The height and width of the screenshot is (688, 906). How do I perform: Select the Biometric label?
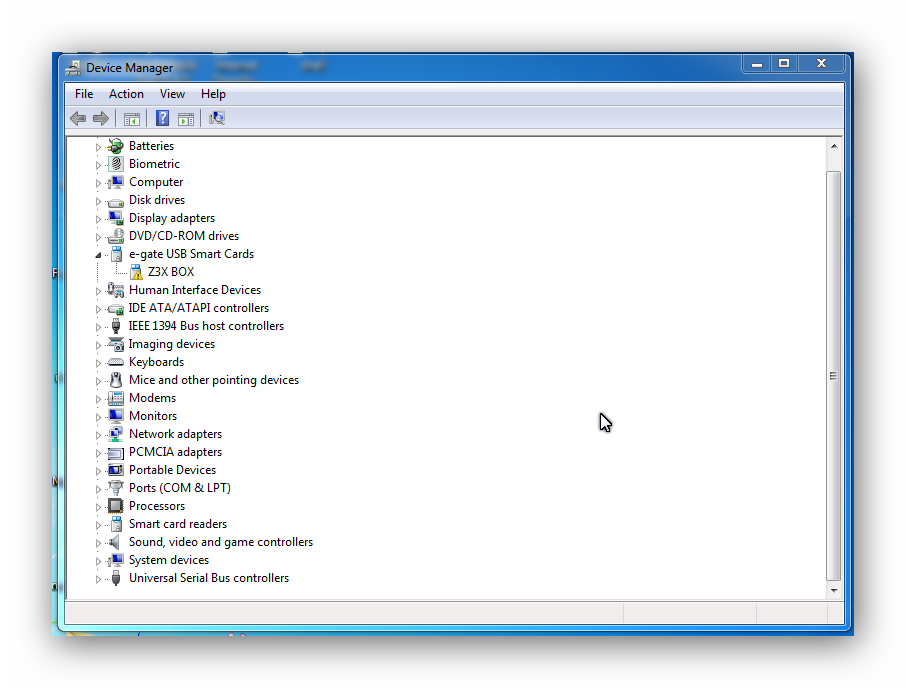click(154, 163)
